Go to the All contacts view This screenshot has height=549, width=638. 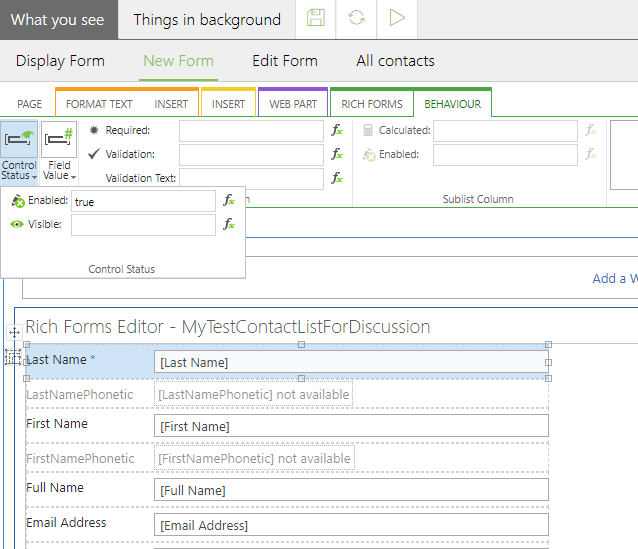coord(395,61)
